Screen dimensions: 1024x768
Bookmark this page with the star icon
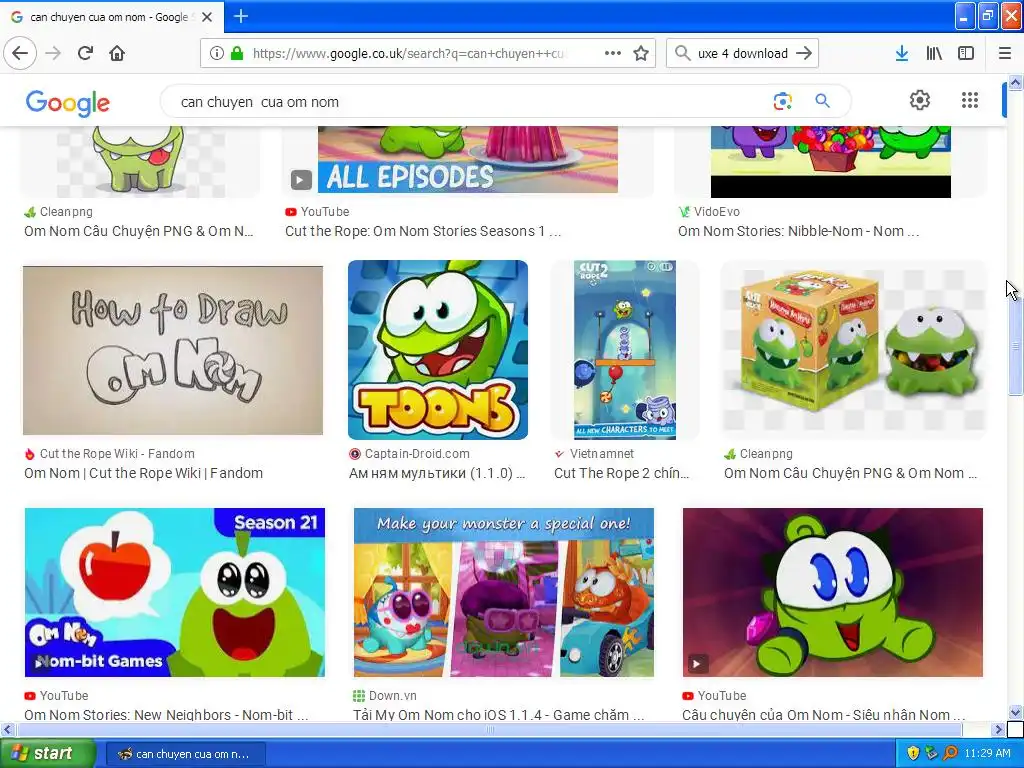641,53
